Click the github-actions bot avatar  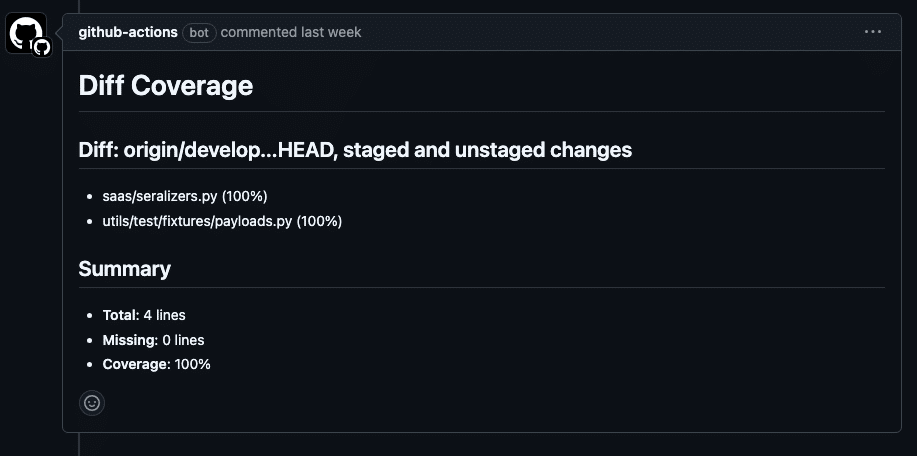point(25,33)
